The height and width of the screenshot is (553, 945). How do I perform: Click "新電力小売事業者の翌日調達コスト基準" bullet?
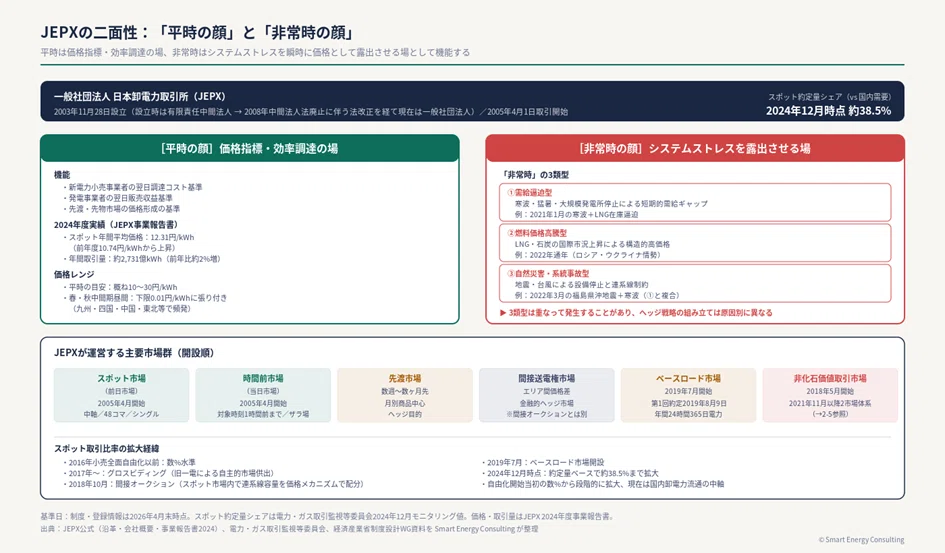[x=133, y=187]
